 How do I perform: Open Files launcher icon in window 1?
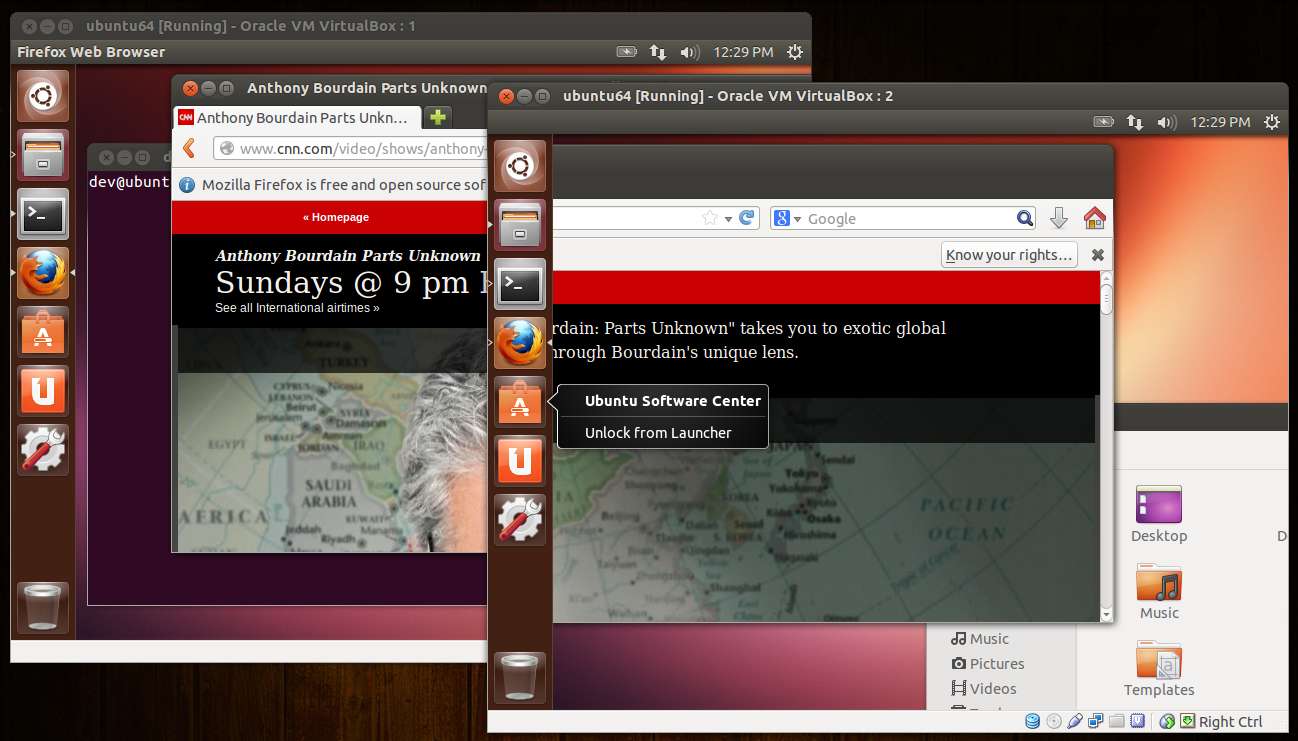coord(42,155)
